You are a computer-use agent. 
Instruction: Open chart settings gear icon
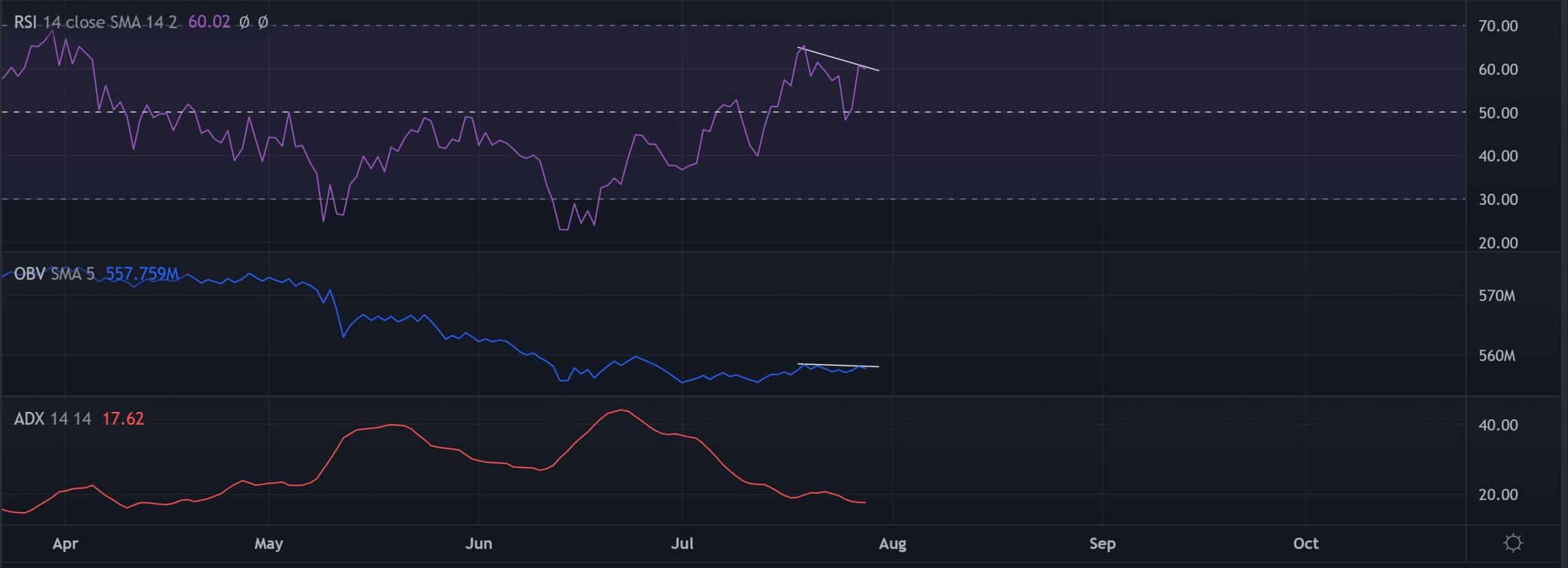coord(1513,543)
